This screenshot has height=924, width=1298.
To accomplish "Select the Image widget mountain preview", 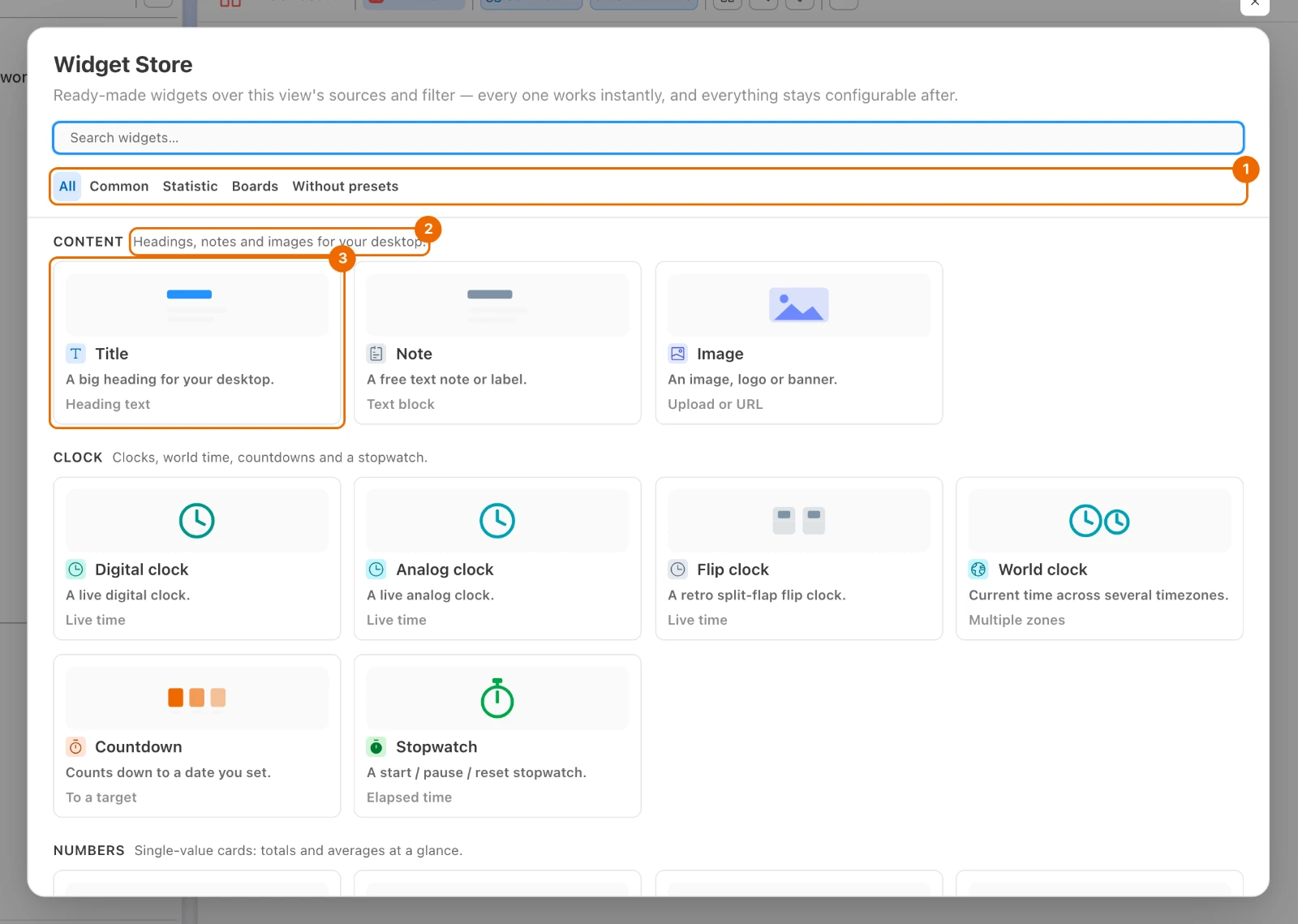I will pos(799,305).
